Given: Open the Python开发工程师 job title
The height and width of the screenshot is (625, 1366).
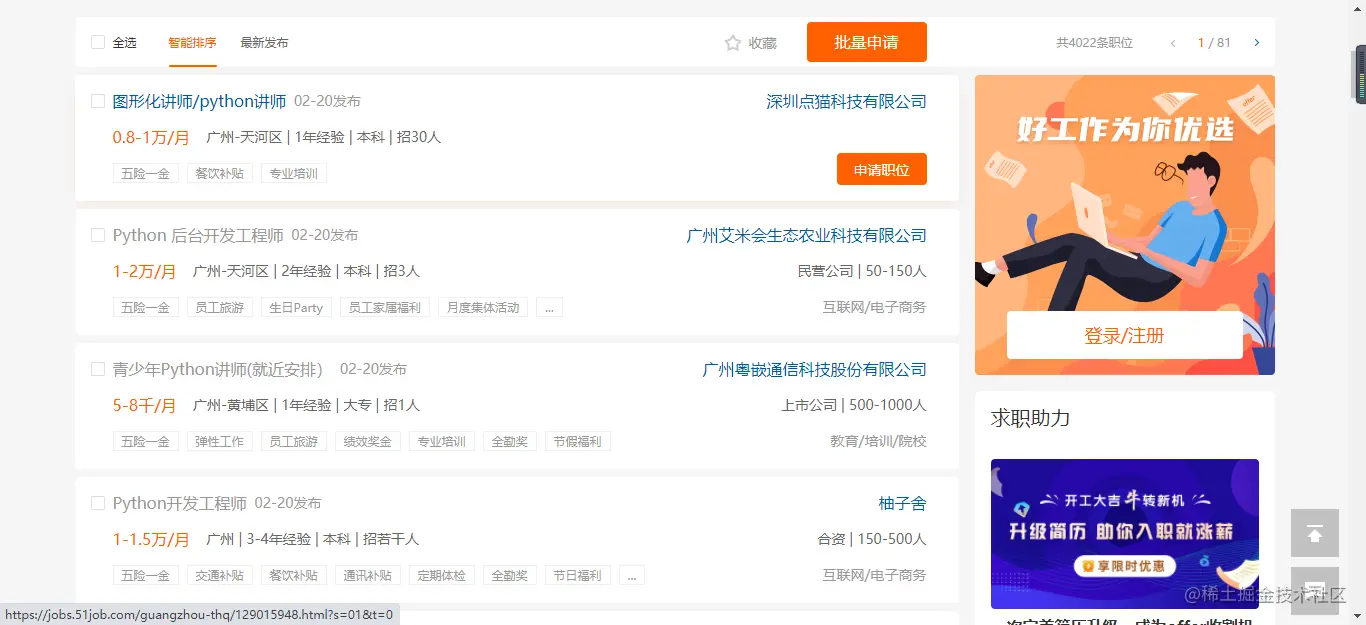Looking at the screenshot, I should pyautogui.click(x=179, y=503).
